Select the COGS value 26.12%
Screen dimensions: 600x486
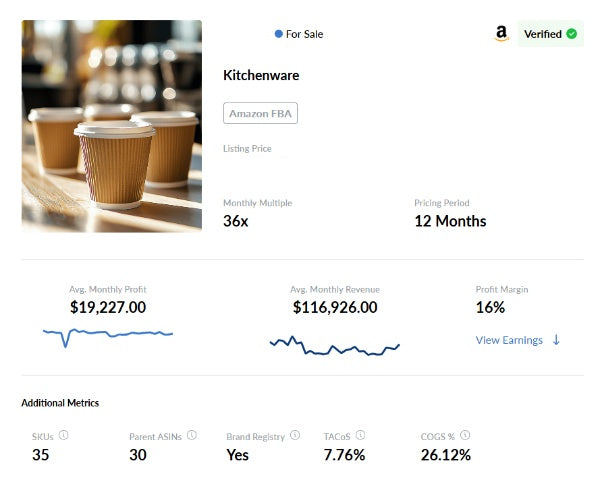coord(446,455)
